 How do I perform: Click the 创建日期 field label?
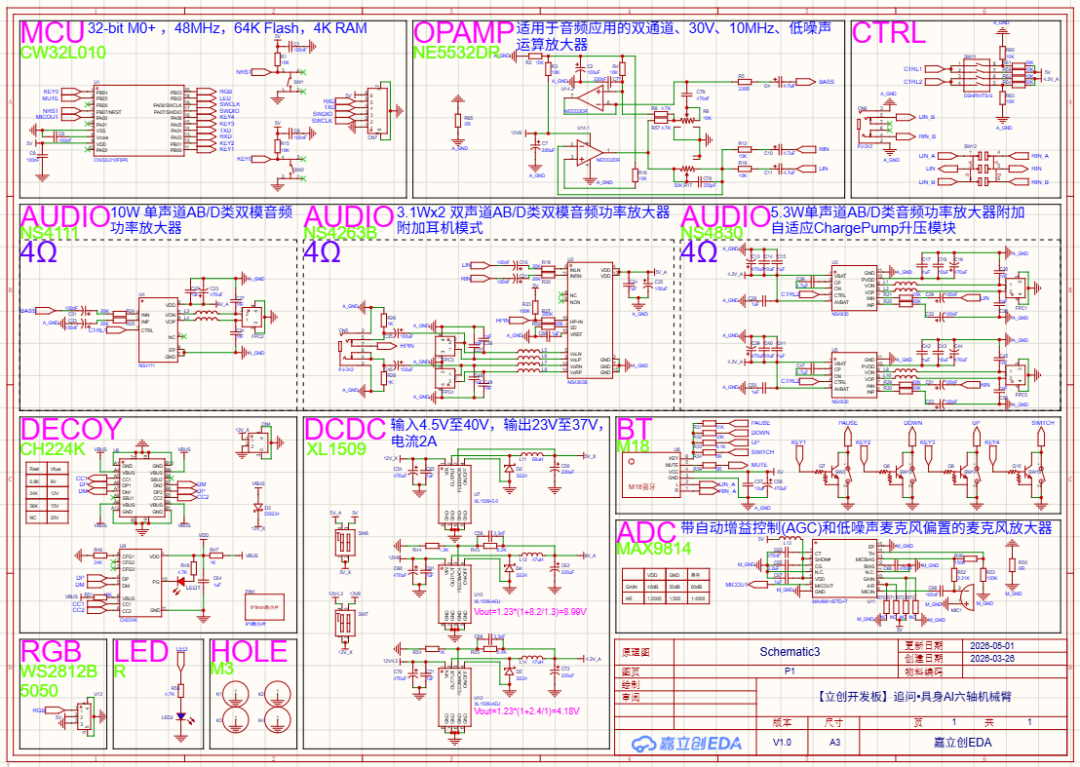point(922,658)
